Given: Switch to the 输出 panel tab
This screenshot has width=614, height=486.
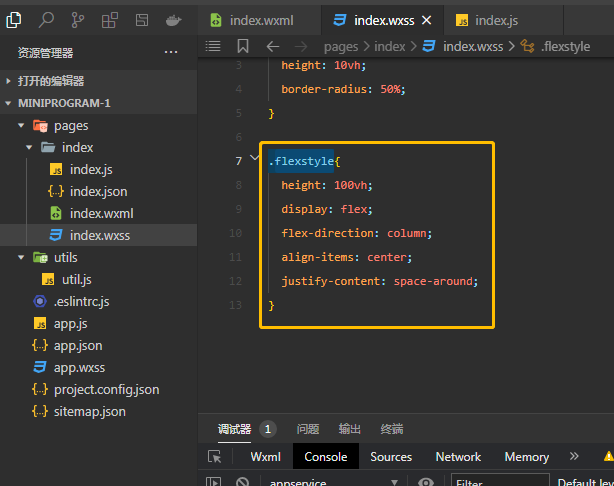Looking at the screenshot, I should click(349, 429).
